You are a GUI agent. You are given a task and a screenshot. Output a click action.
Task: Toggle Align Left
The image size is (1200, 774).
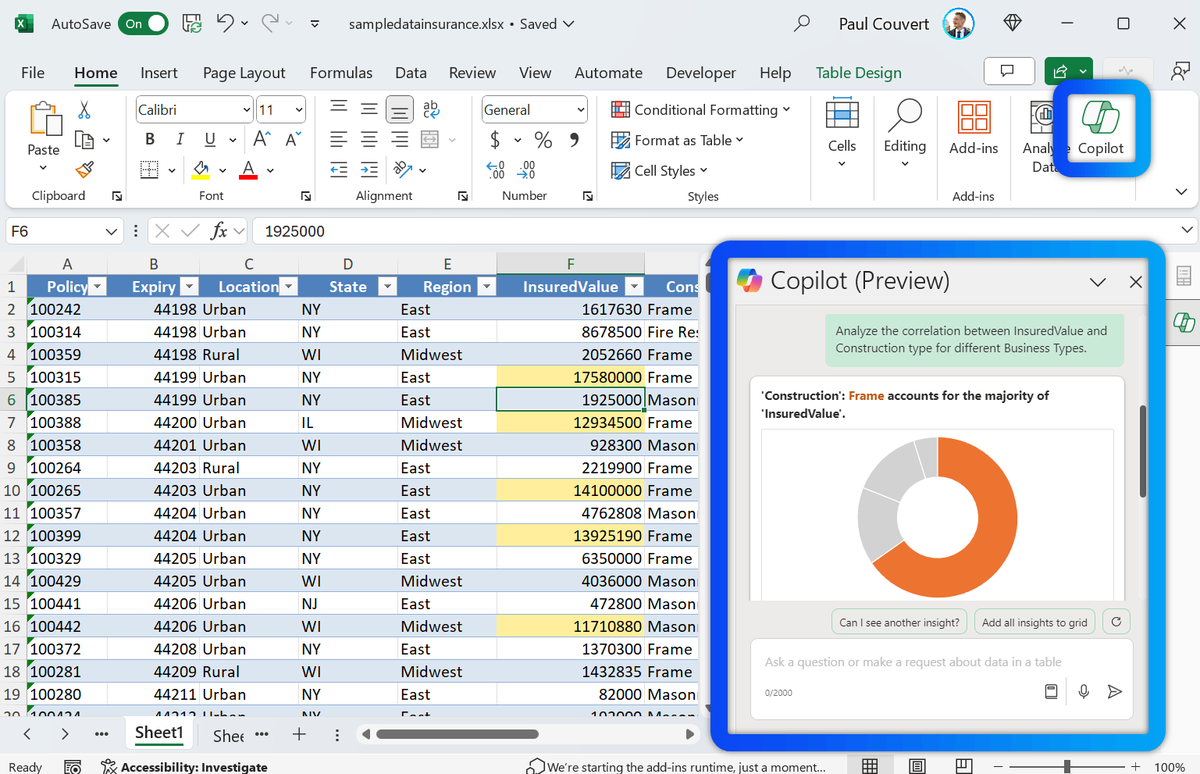(339, 140)
